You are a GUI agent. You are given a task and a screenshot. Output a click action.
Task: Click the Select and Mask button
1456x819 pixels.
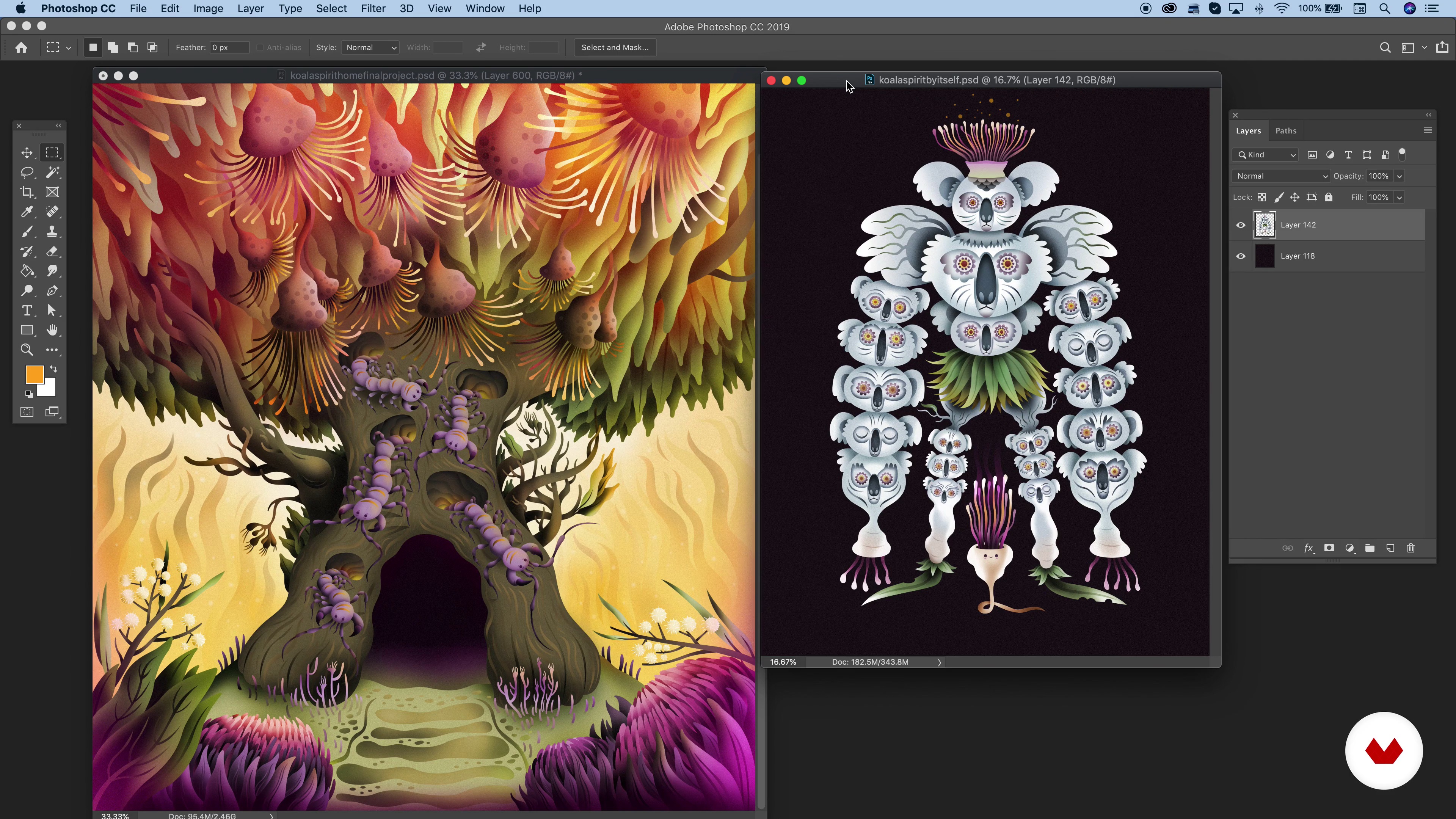click(x=615, y=47)
